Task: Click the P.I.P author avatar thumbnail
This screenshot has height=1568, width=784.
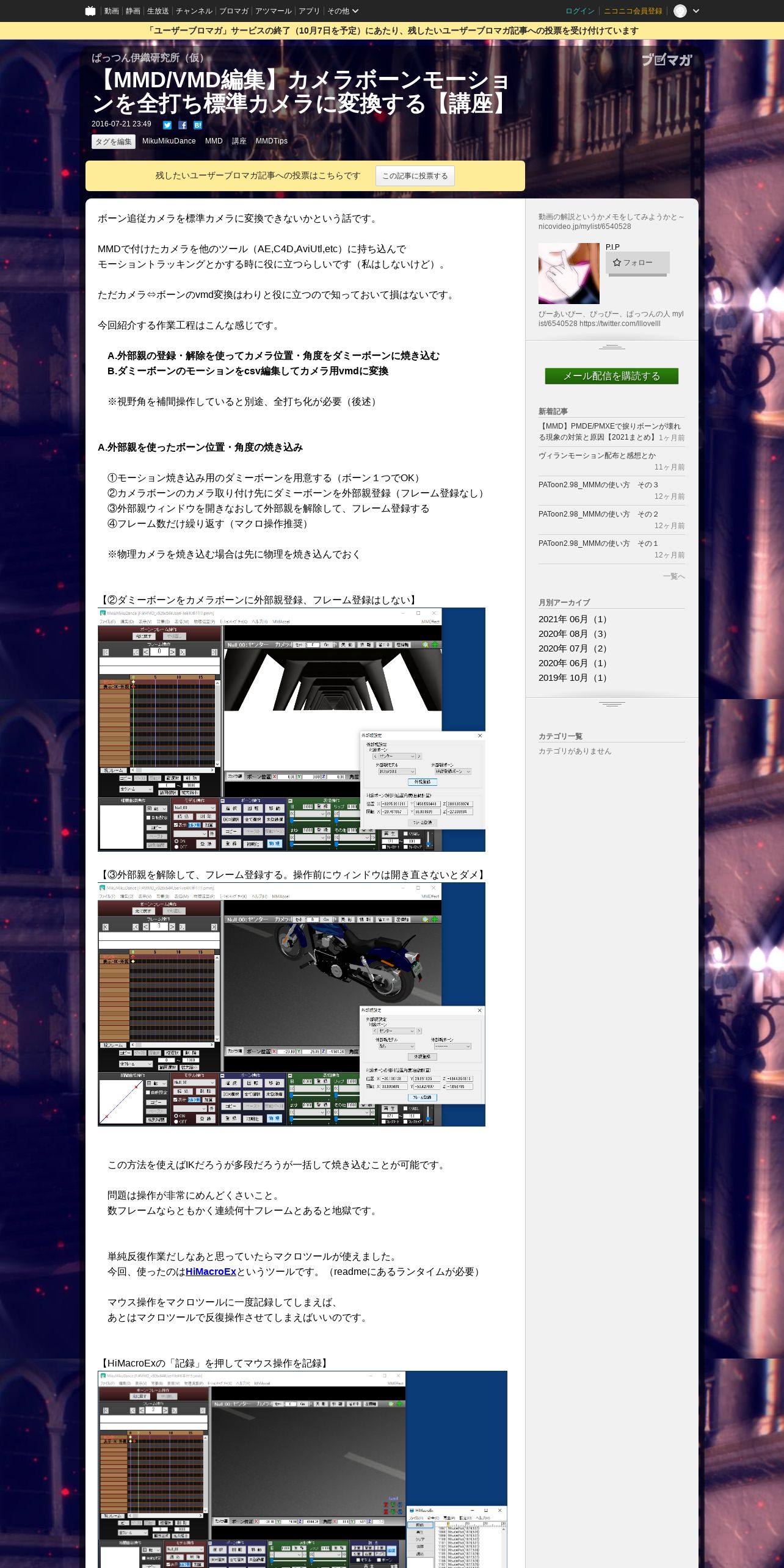Action: 569,274
